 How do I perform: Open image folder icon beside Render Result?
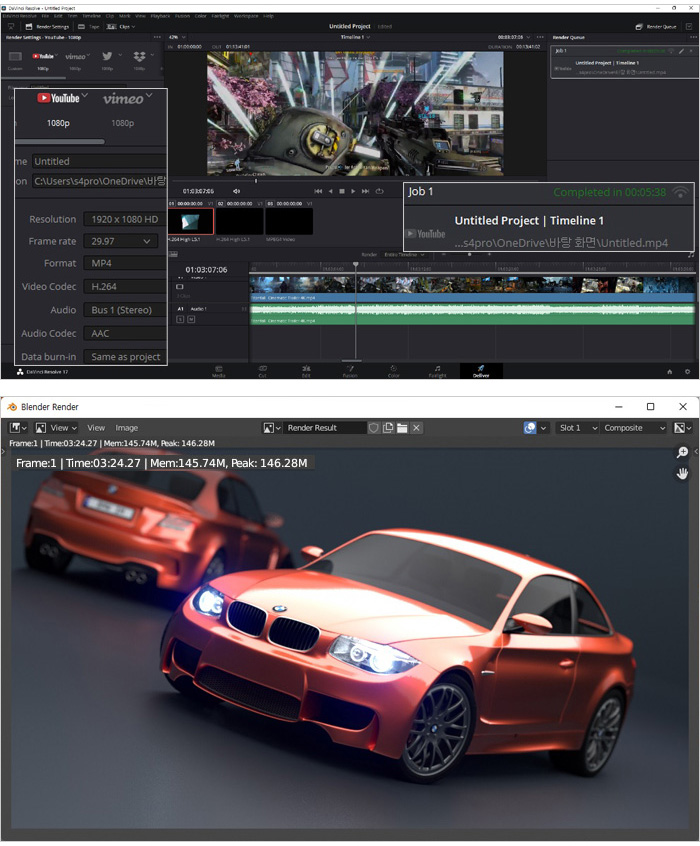[402, 428]
